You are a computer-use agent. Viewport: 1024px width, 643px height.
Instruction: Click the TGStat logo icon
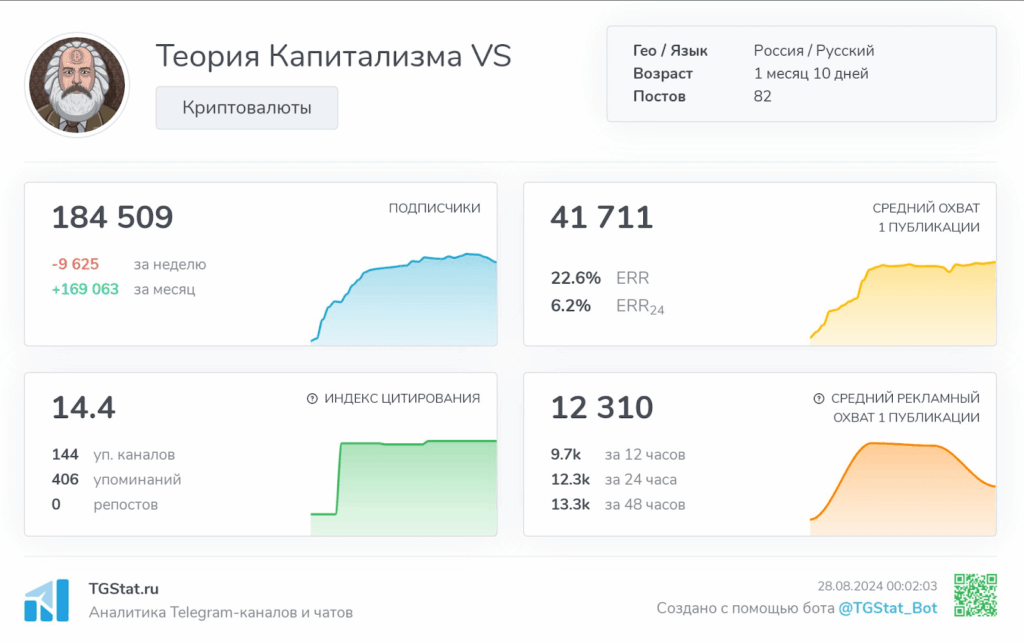pos(46,600)
